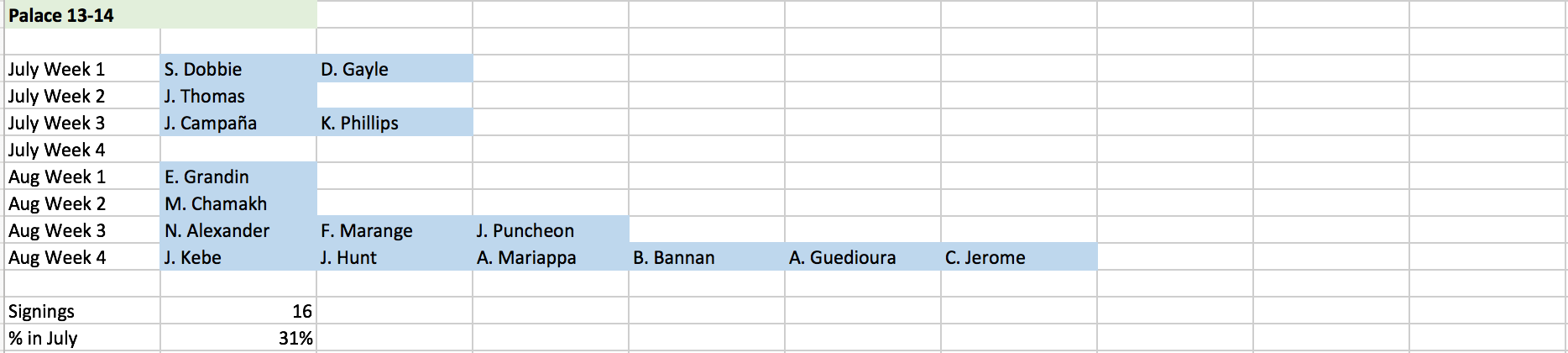Image resolution: width=1568 pixels, height=353 pixels.
Task: Click the J. Kebe cell
Action: pyautogui.click(x=238, y=257)
